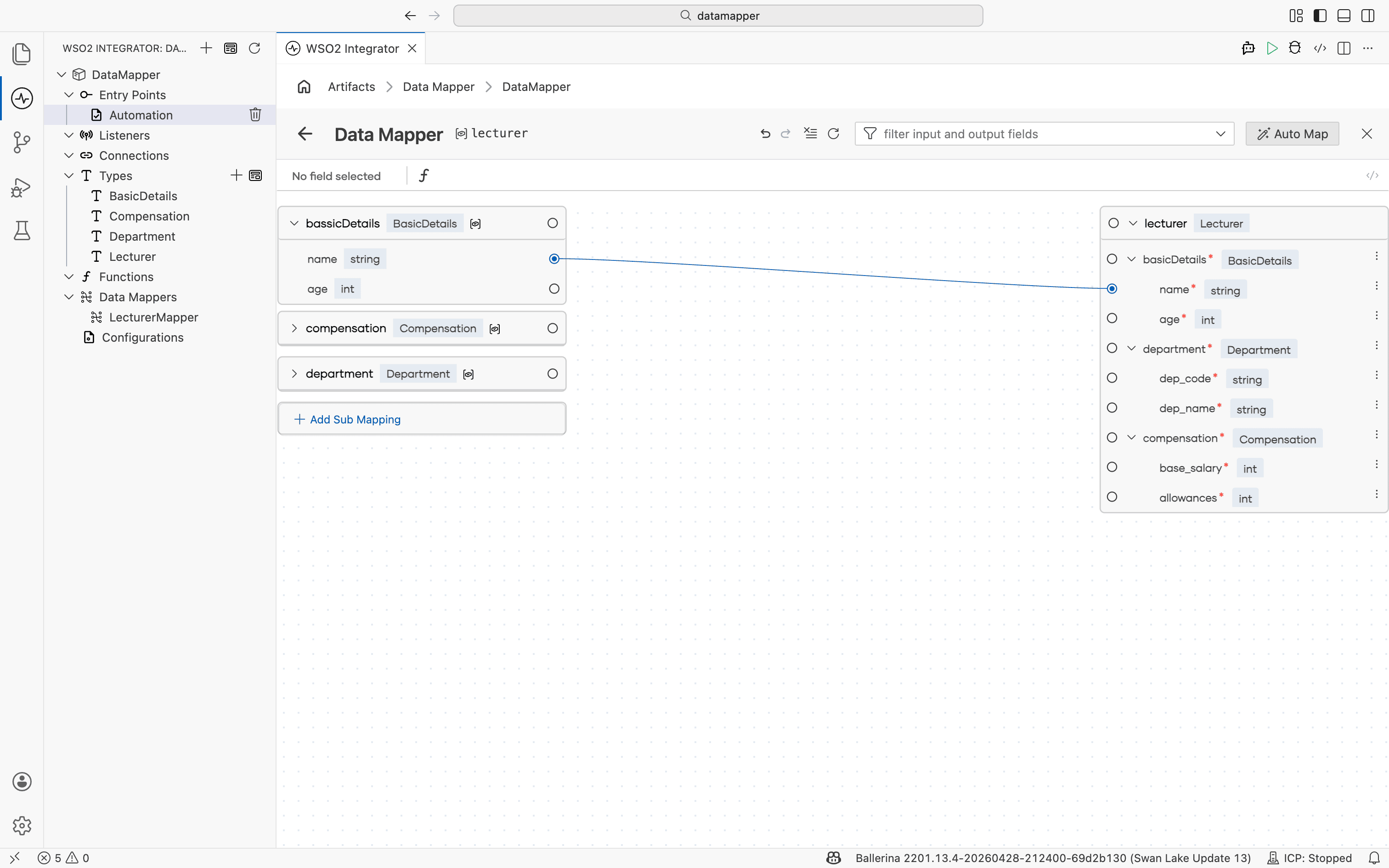Image resolution: width=1389 pixels, height=868 pixels.
Task: Select age int input port
Action: 554,289
